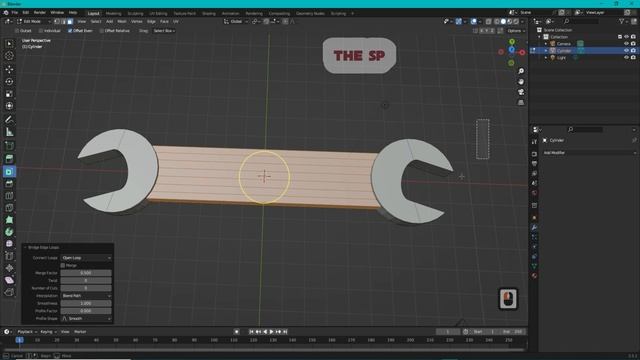Hide the Camera object in viewport
Viewport: 640px width, 360px height.
[626, 44]
